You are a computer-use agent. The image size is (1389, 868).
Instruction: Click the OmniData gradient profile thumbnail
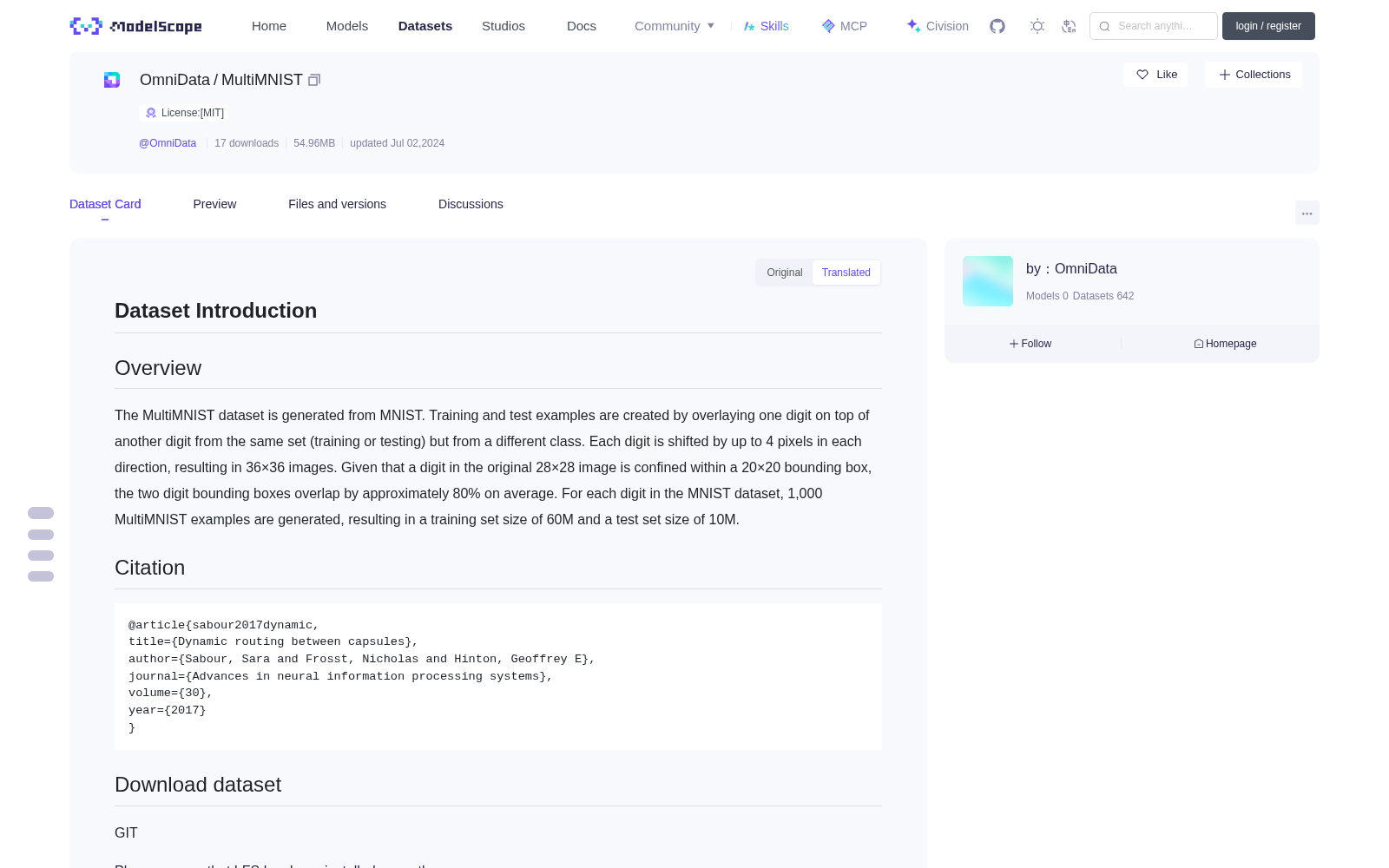pyautogui.click(x=988, y=281)
